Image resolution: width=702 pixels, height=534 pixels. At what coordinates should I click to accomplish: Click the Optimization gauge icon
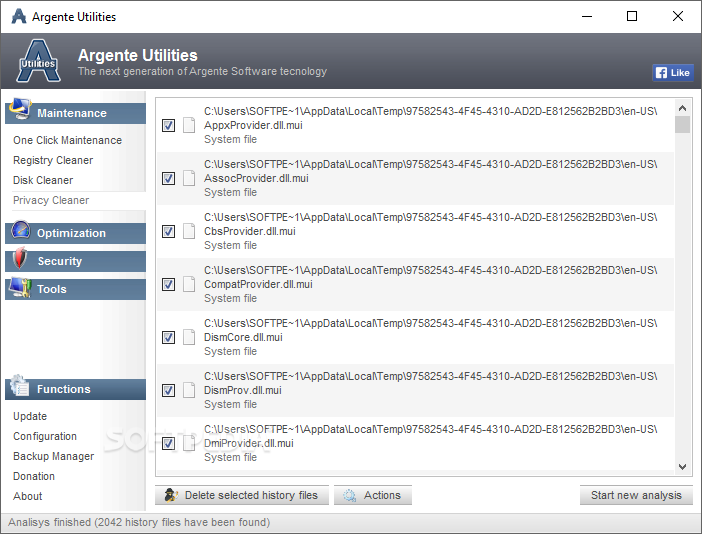pos(21,231)
